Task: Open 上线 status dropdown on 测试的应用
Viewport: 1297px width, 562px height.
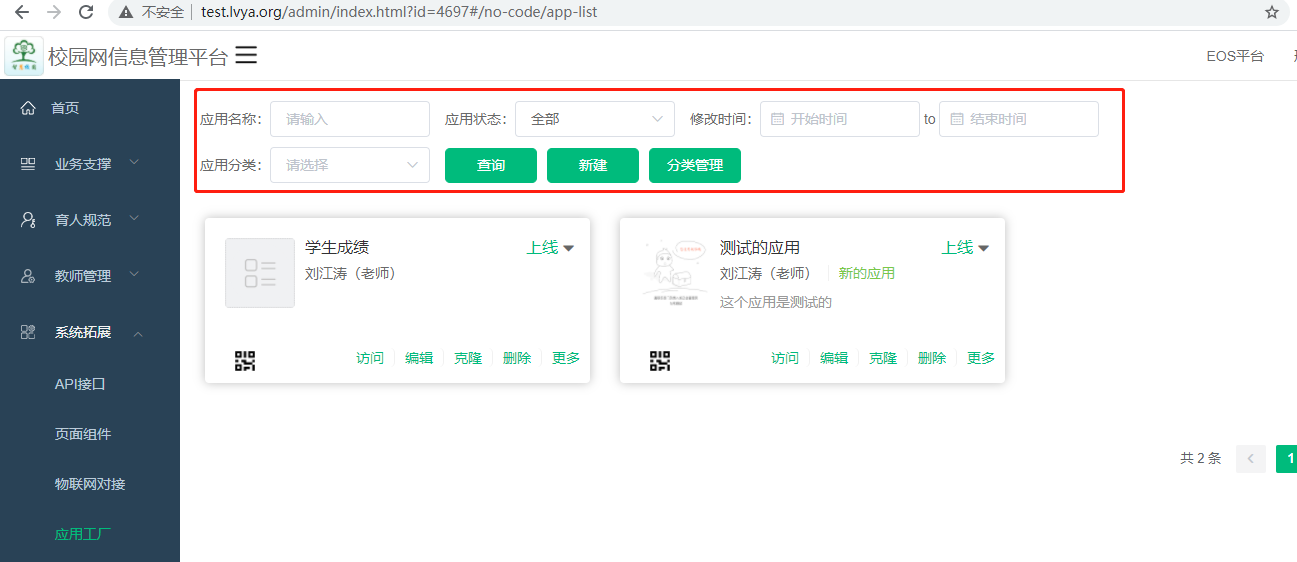Action: click(x=966, y=248)
